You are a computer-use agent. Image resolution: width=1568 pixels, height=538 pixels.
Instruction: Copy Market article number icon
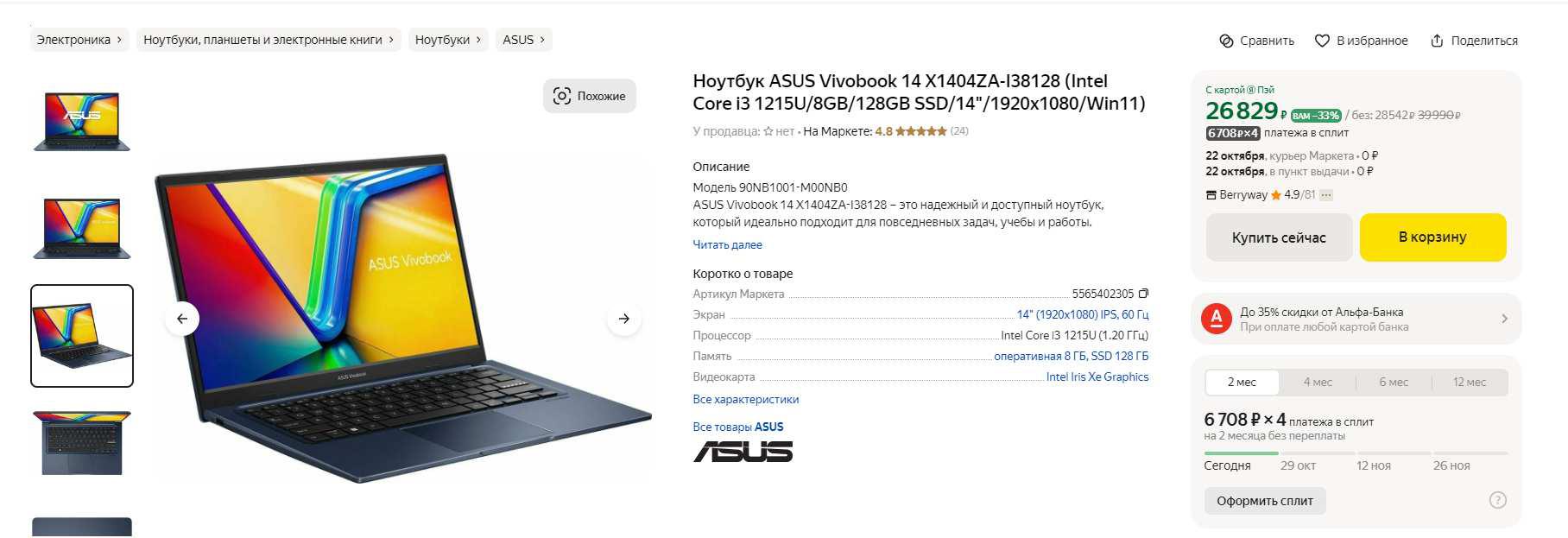[1143, 294]
